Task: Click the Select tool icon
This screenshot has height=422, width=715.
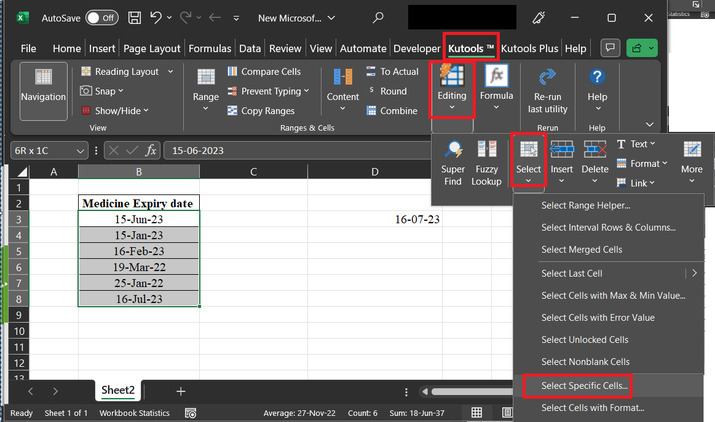Action: coord(528,149)
